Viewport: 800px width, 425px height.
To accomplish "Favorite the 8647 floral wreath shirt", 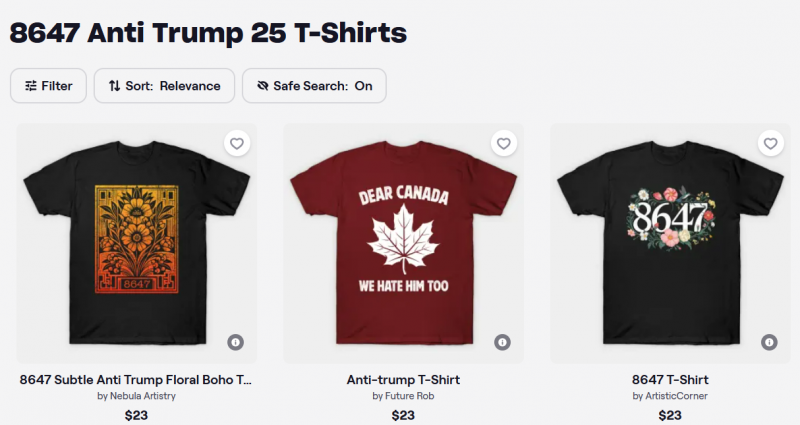I will 770,143.
